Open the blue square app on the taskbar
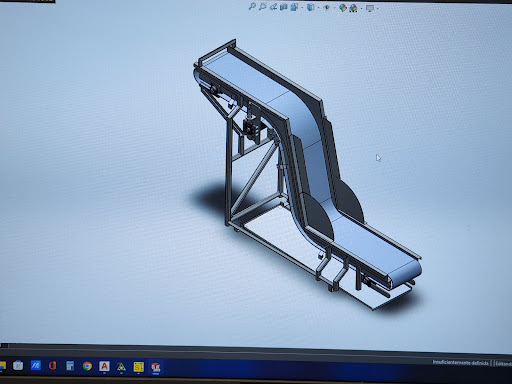Image resolution: width=512 pixels, height=384 pixels. click(x=36, y=365)
